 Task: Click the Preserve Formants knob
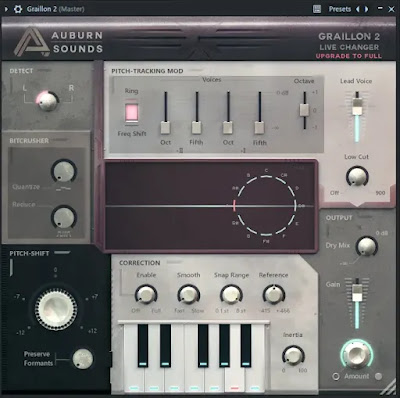[x=82, y=359]
